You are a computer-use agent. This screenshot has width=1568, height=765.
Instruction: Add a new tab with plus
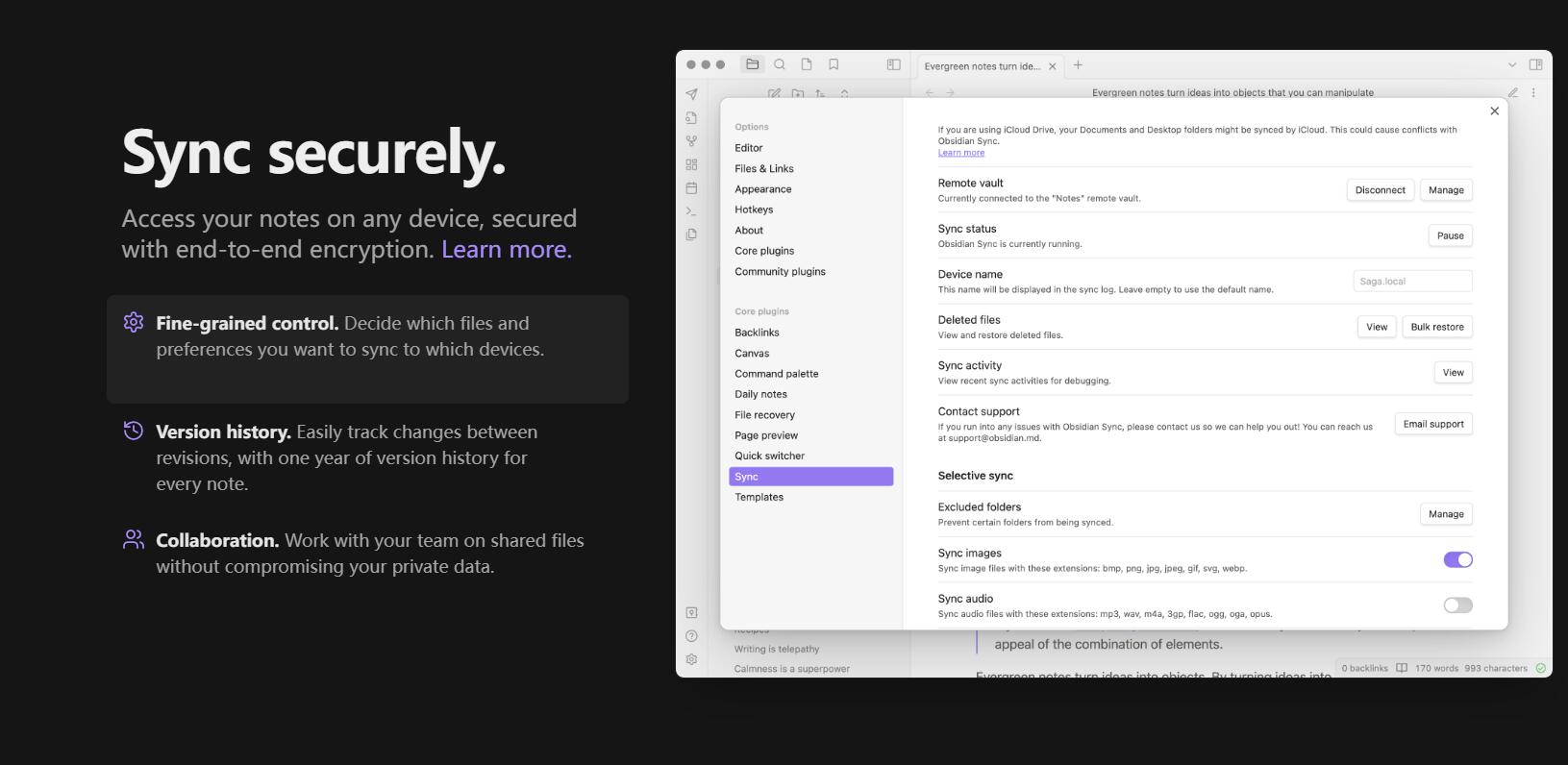pos(1078,65)
